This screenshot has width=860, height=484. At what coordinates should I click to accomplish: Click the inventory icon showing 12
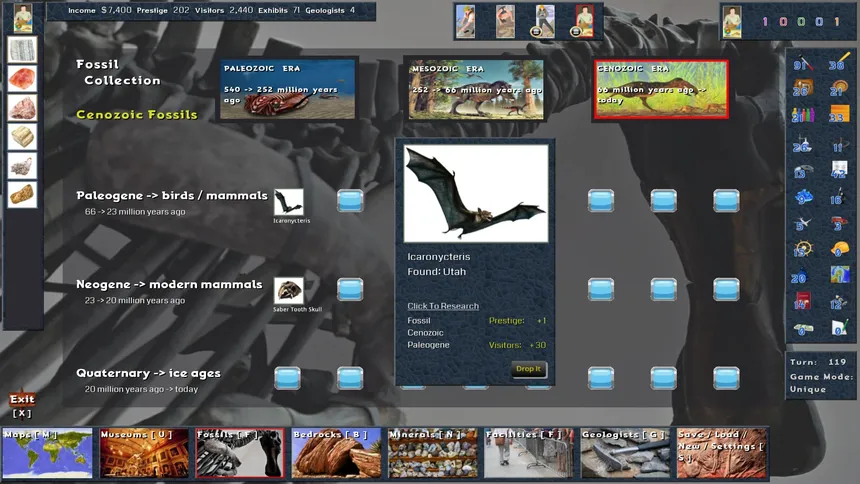[839, 301]
